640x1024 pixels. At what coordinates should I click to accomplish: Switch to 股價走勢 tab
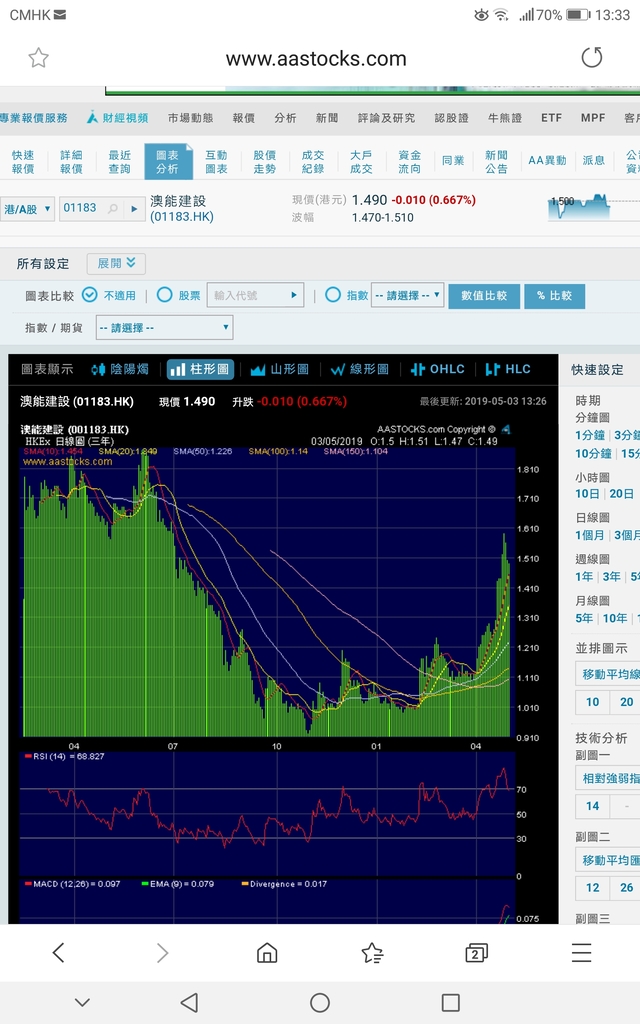coord(264,162)
